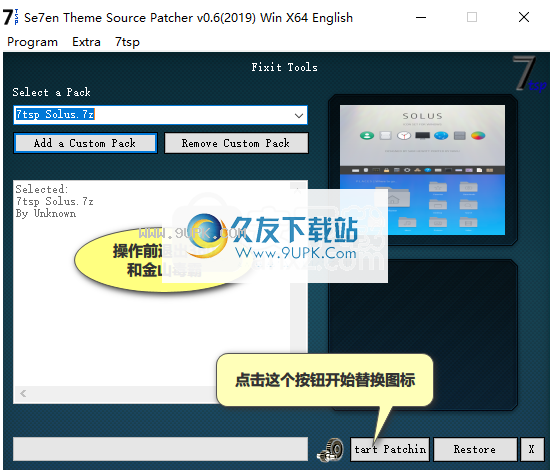Click the 7tsp app icon in title bar
This screenshot has height=472, width=550.
(11, 17)
